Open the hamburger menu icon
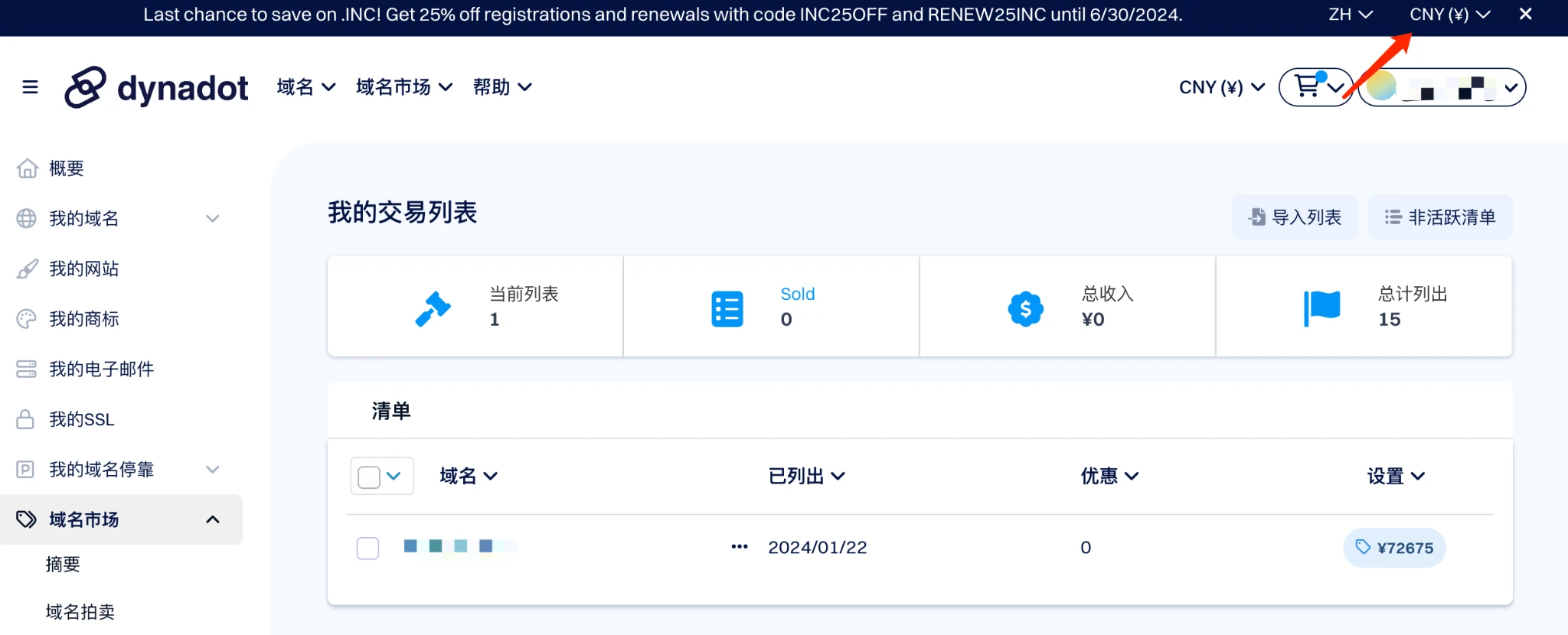Screen dimensions: 1568x635 (30, 87)
